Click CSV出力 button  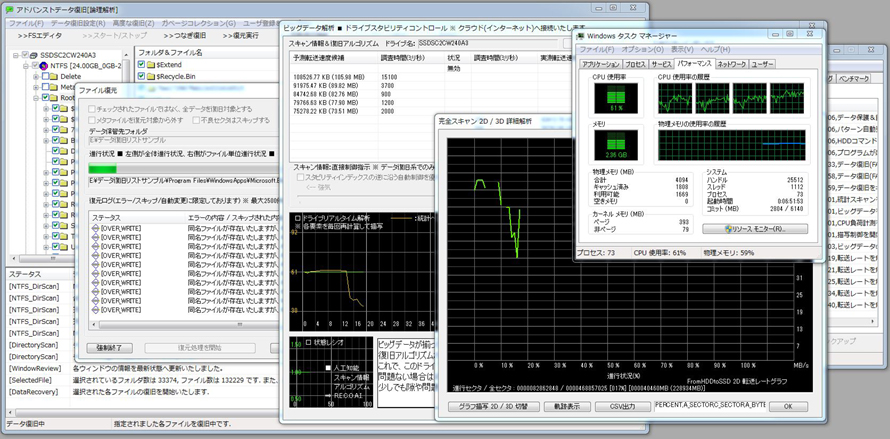(623, 407)
